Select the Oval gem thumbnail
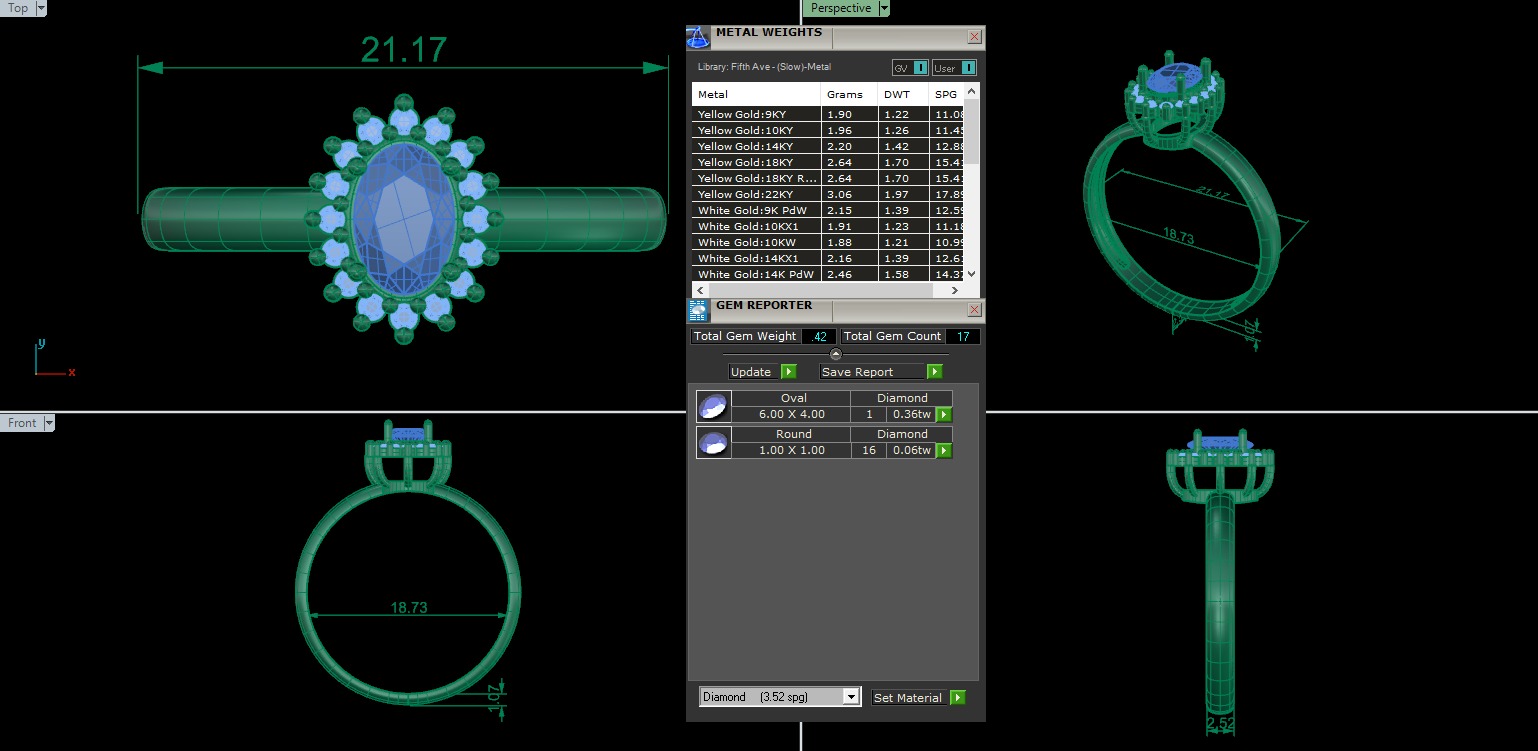This screenshot has height=751, width=1538. [x=713, y=407]
